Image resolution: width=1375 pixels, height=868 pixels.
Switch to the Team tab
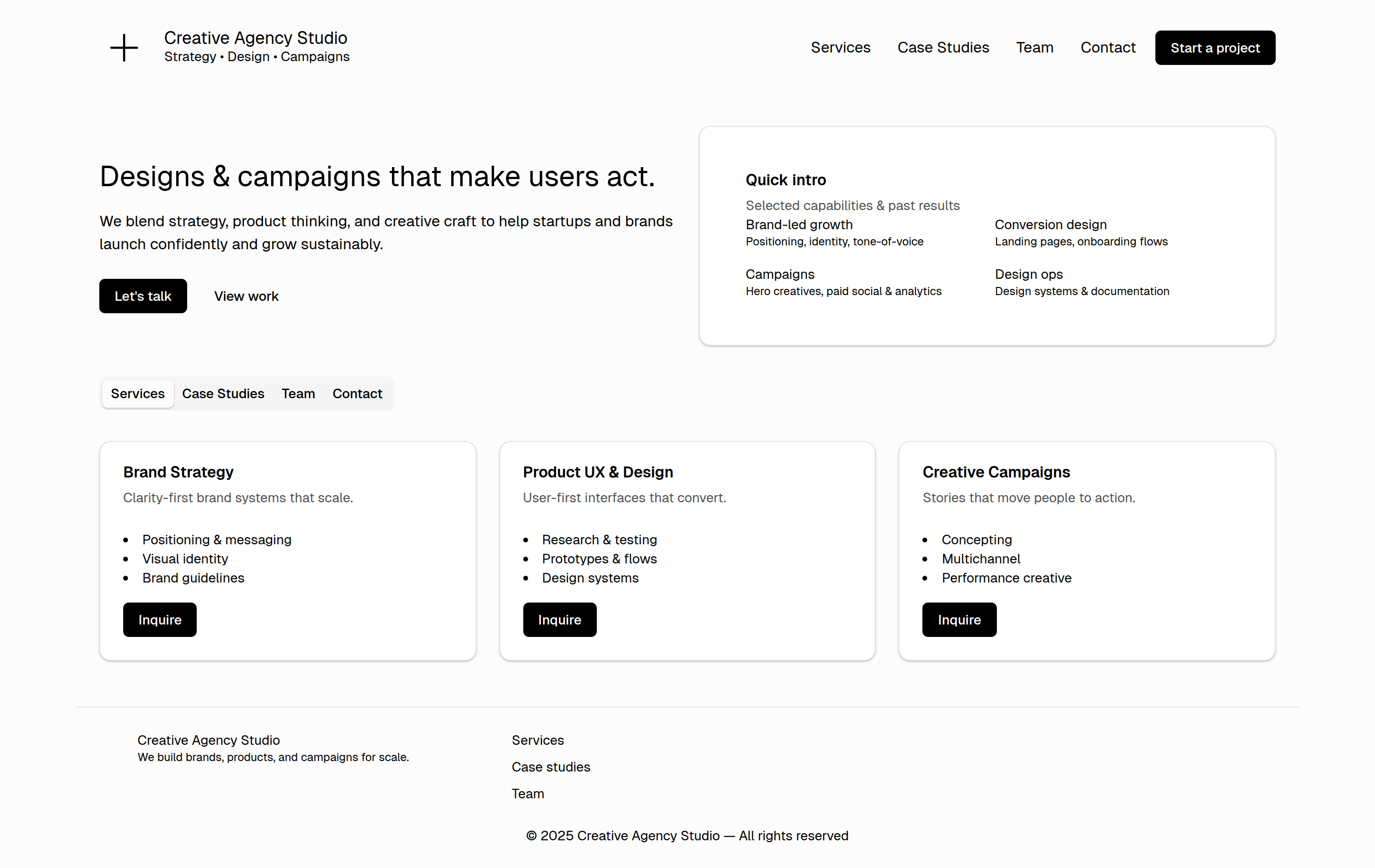[x=298, y=393]
